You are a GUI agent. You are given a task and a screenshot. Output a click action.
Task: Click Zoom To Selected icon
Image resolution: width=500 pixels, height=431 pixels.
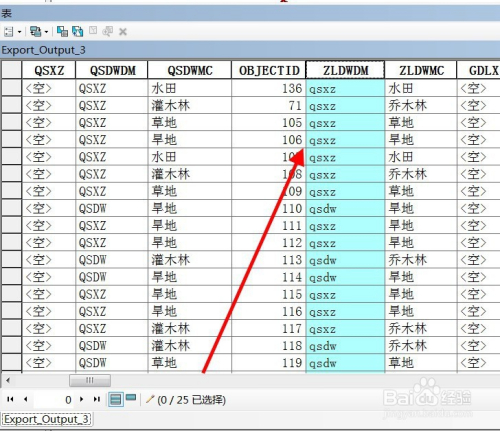point(108,32)
